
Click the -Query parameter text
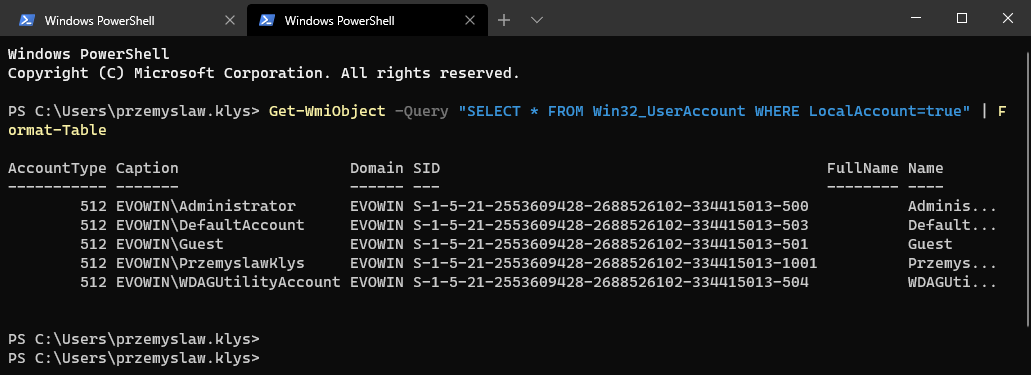421,112
